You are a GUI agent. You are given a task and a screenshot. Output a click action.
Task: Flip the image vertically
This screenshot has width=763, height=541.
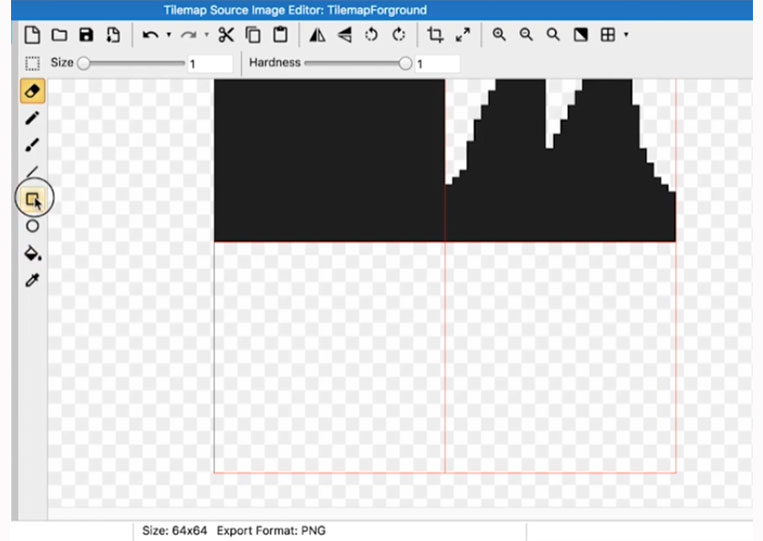[x=345, y=35]
